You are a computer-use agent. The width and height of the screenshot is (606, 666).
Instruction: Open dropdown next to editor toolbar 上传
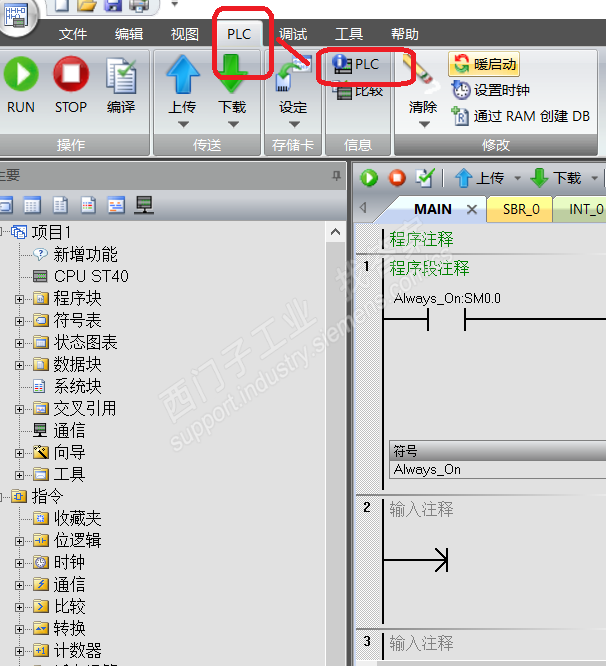pos(518,178)
